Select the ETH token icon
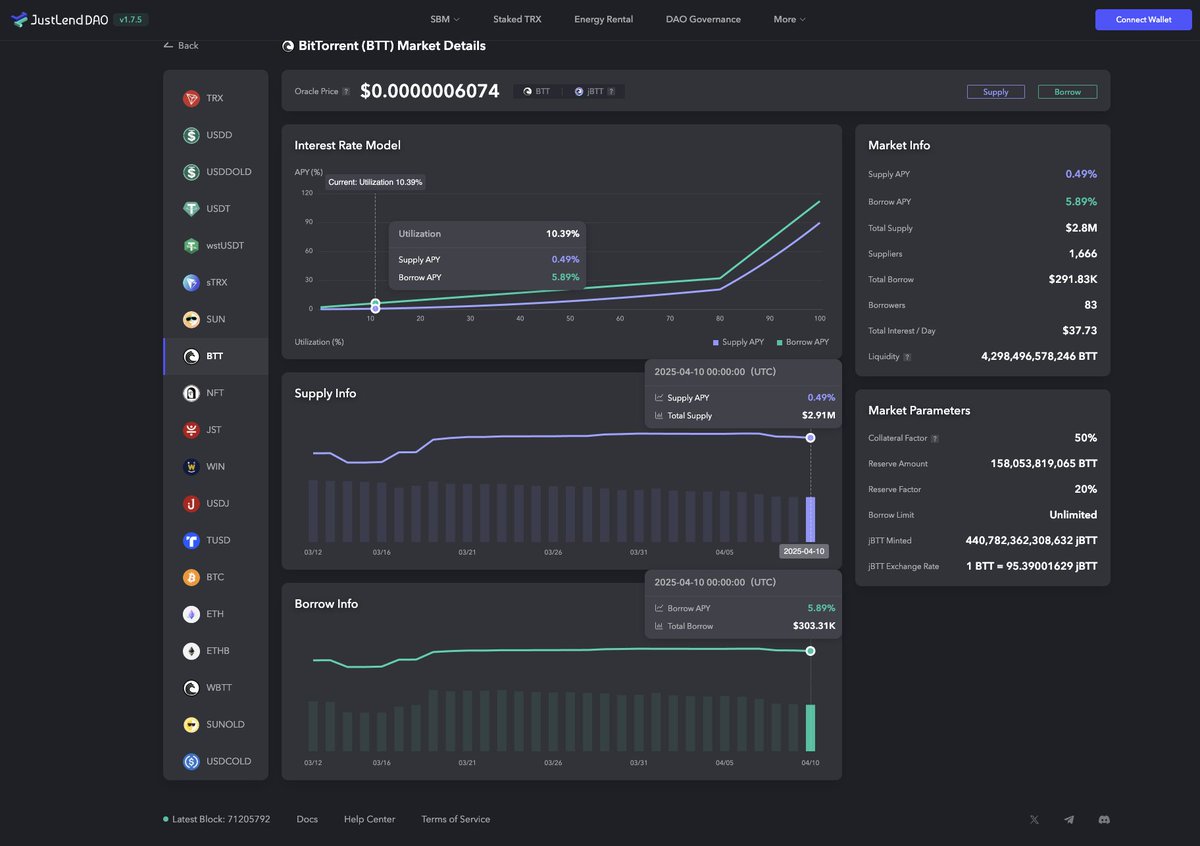 191,614
